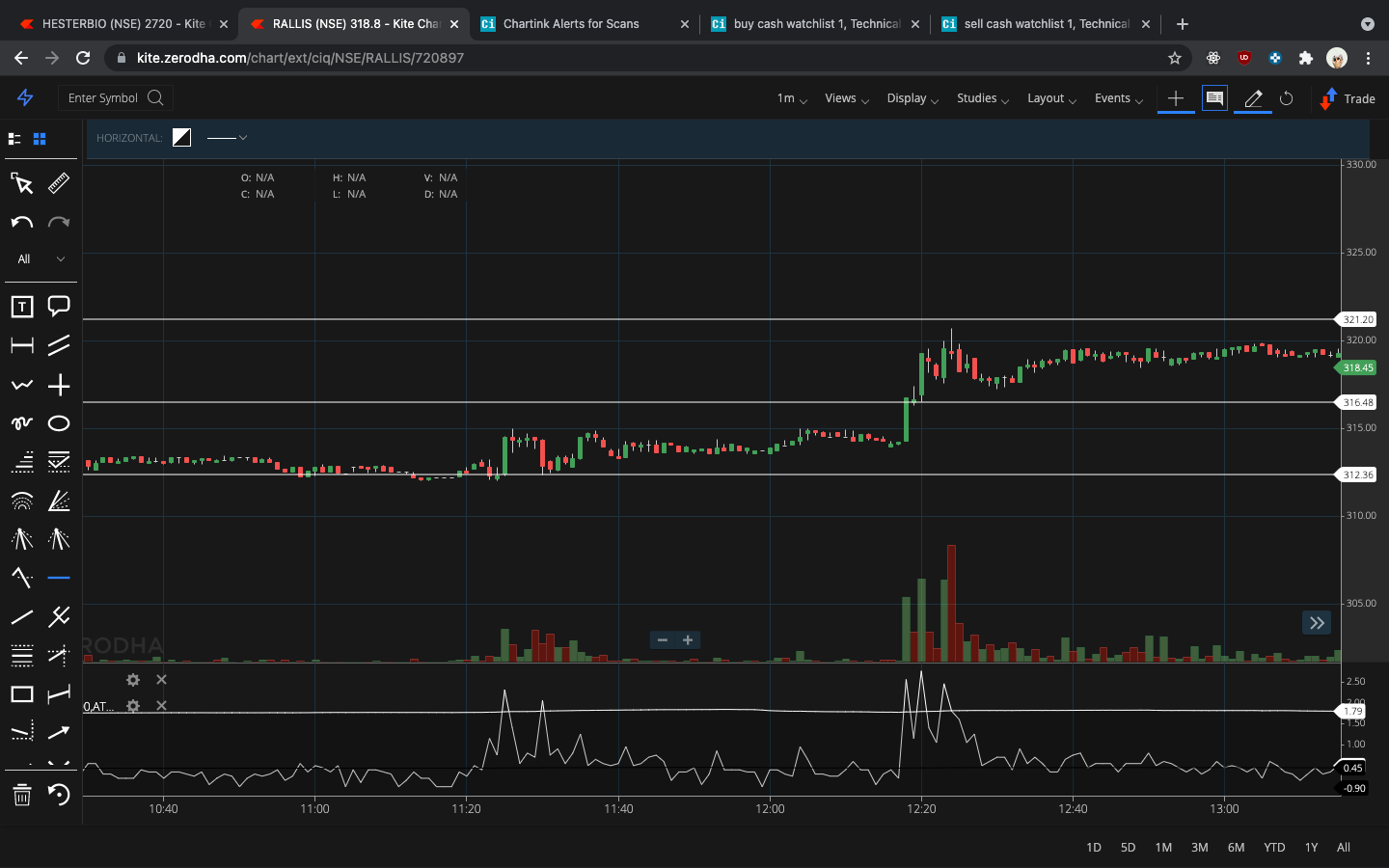Open the ATR study settings gear
The image size is (1389, 868).
coord(132,706)
